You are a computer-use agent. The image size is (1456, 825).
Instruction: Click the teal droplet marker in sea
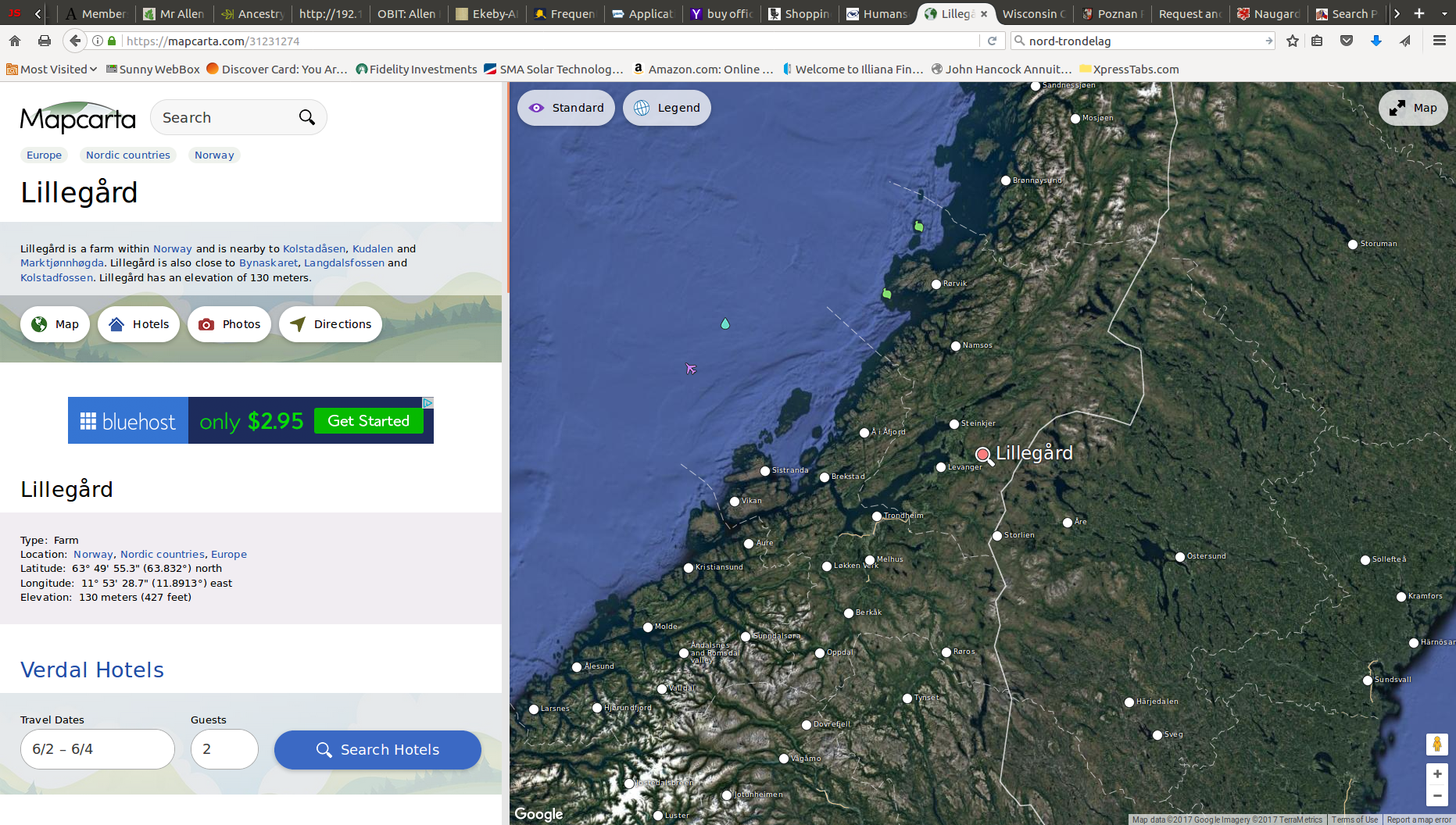coord(725,323)
